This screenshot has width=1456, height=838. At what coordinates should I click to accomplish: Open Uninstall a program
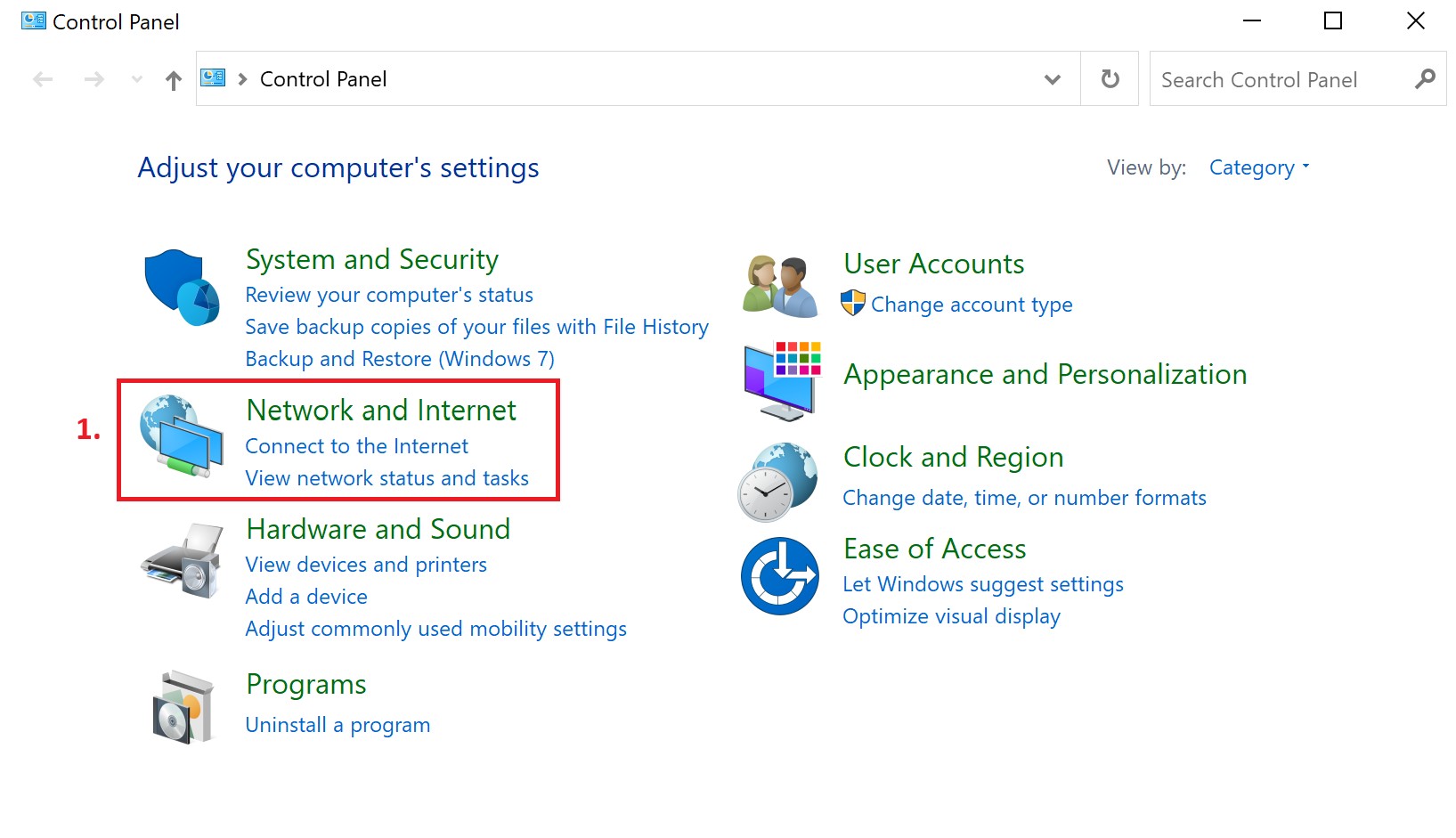pyautogui.click(x=338, y=724)
